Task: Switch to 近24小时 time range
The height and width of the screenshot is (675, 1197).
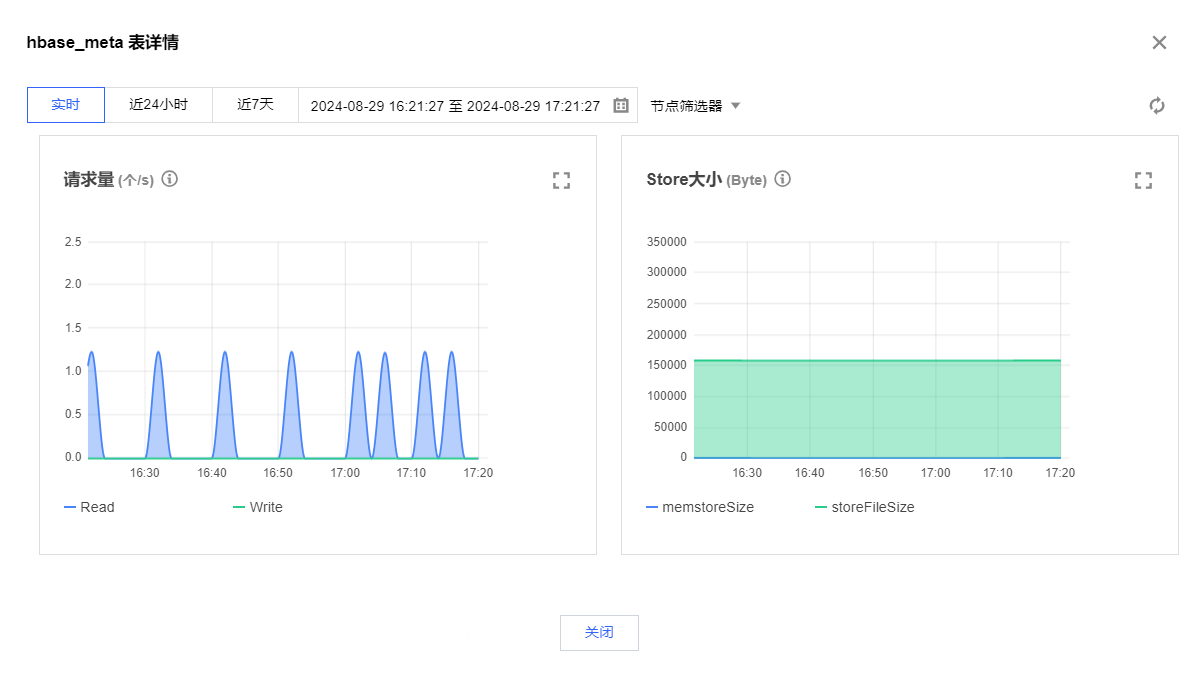Action: pyautogui.click(x=158, y=105)
